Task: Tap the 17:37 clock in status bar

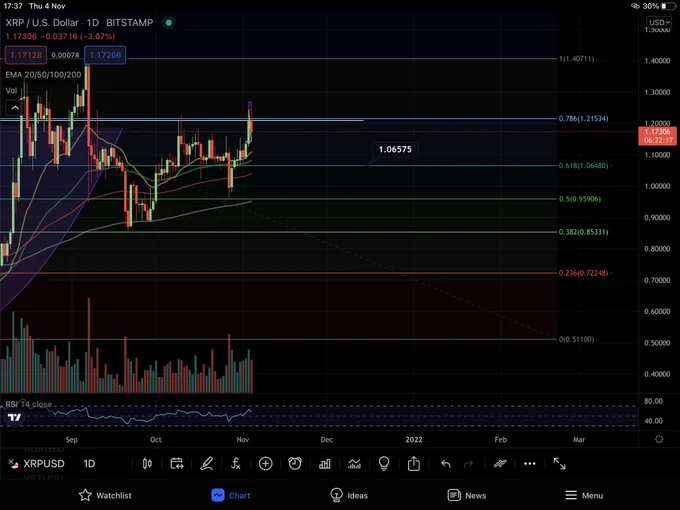Action: coord(13,6)
